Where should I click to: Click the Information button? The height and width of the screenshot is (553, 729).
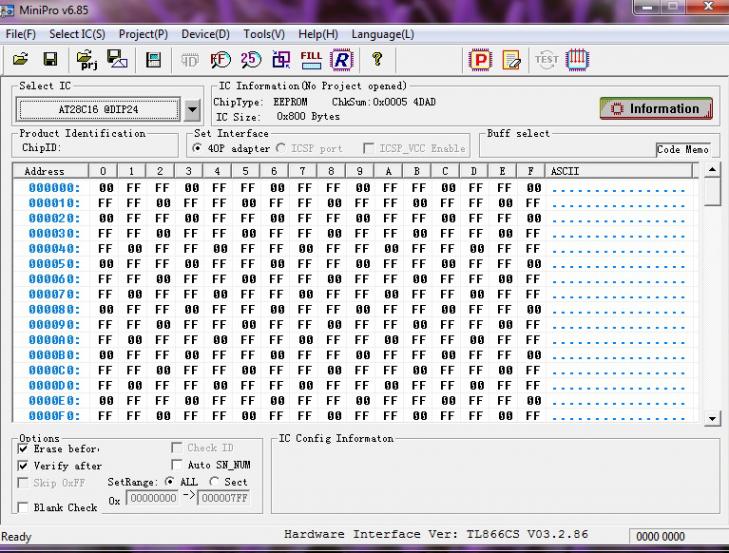click(x=656, y=109)
